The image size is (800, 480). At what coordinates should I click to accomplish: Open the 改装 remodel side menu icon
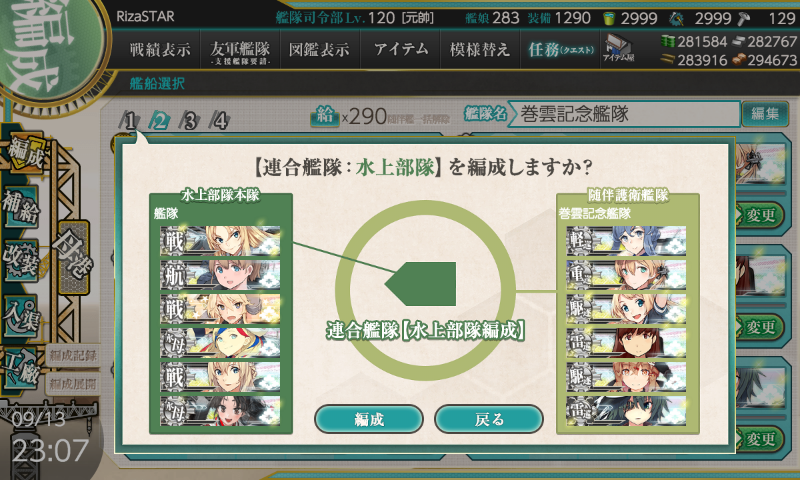point(21,260)
